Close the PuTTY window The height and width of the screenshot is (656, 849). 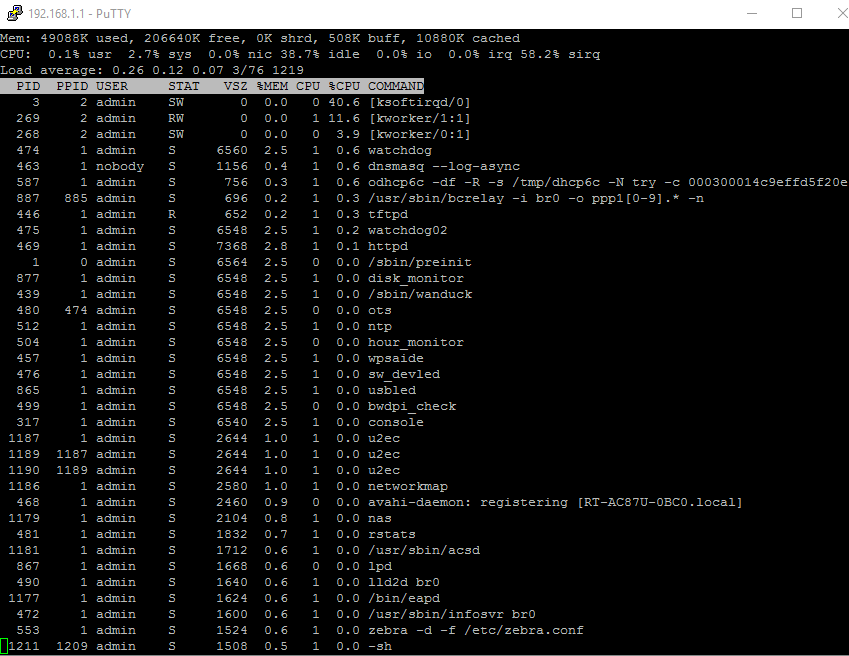tap(842, 13)
